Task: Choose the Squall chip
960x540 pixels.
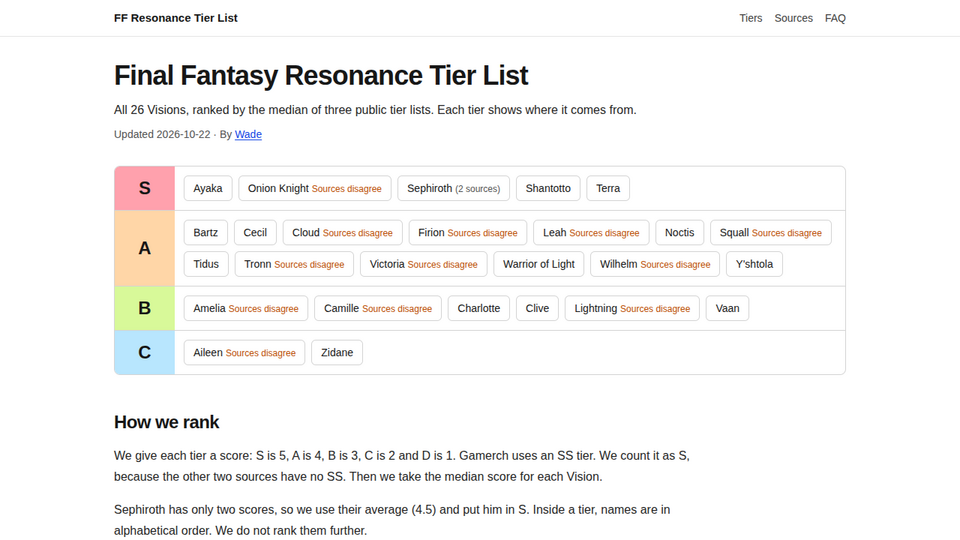Action: point(771,233)
